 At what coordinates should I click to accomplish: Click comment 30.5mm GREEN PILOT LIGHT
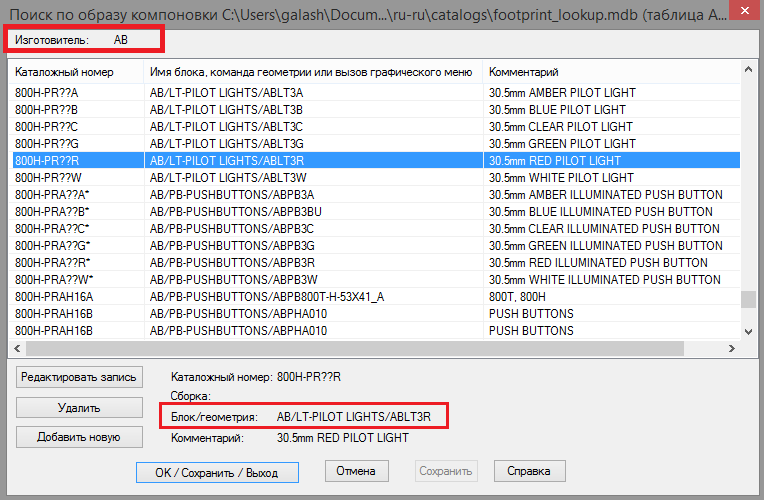(562, 144)
